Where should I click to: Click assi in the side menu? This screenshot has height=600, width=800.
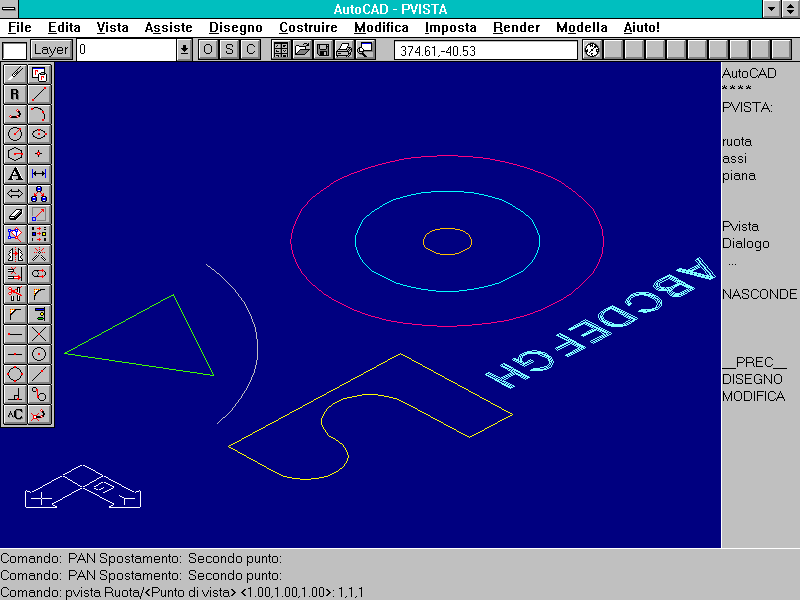coord(734,159)
